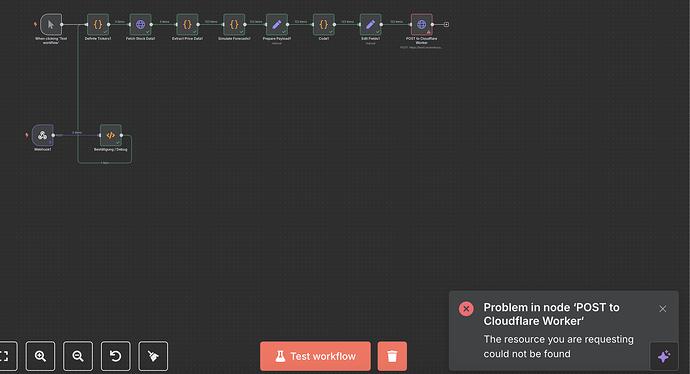
Task: Select the Simulate Forecasts1 node
Action: tap(234, 25)
